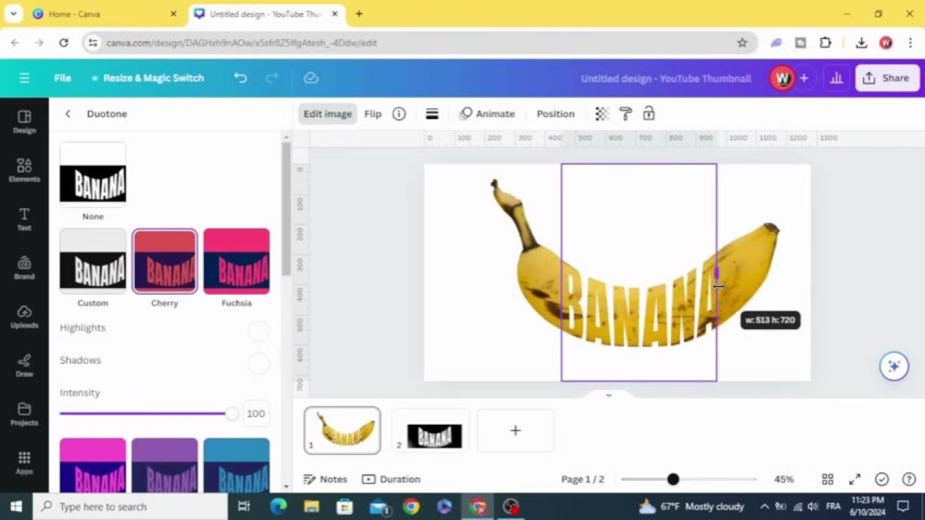Undo the last action

240,78
